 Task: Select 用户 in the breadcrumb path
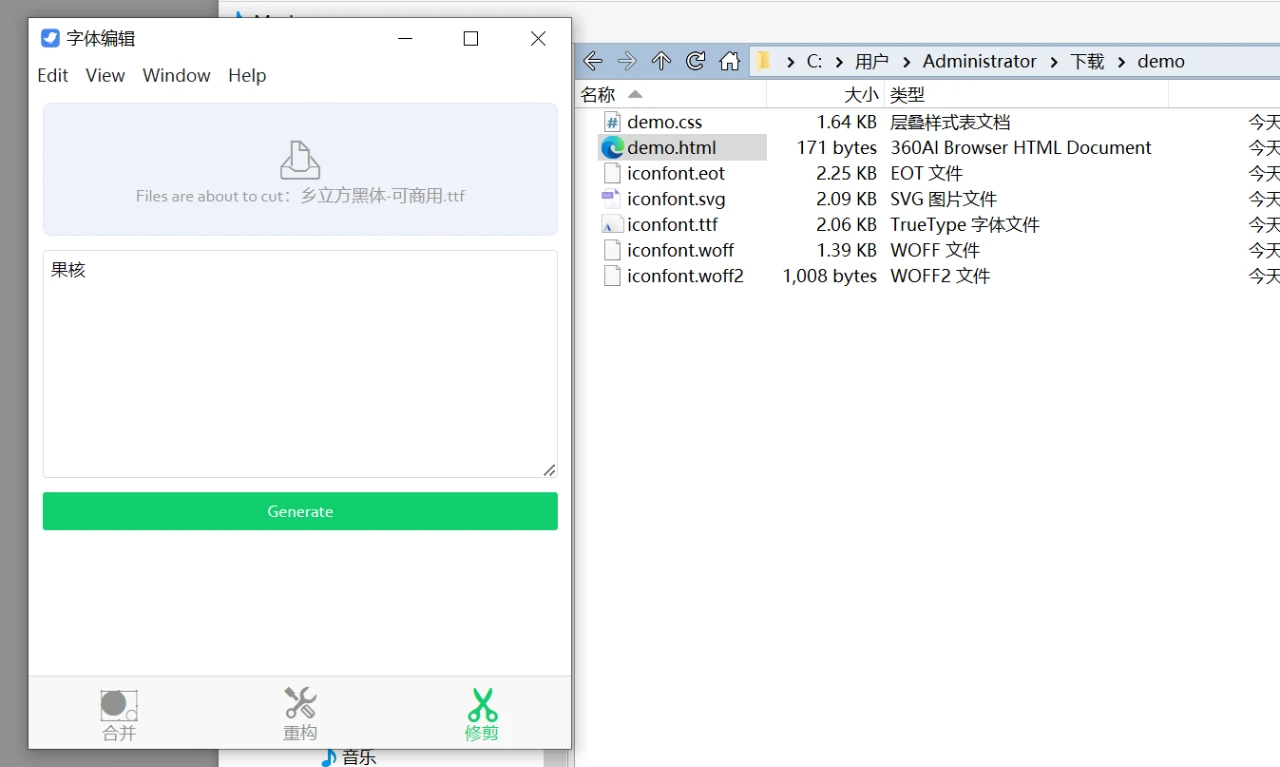click(872, 61)
